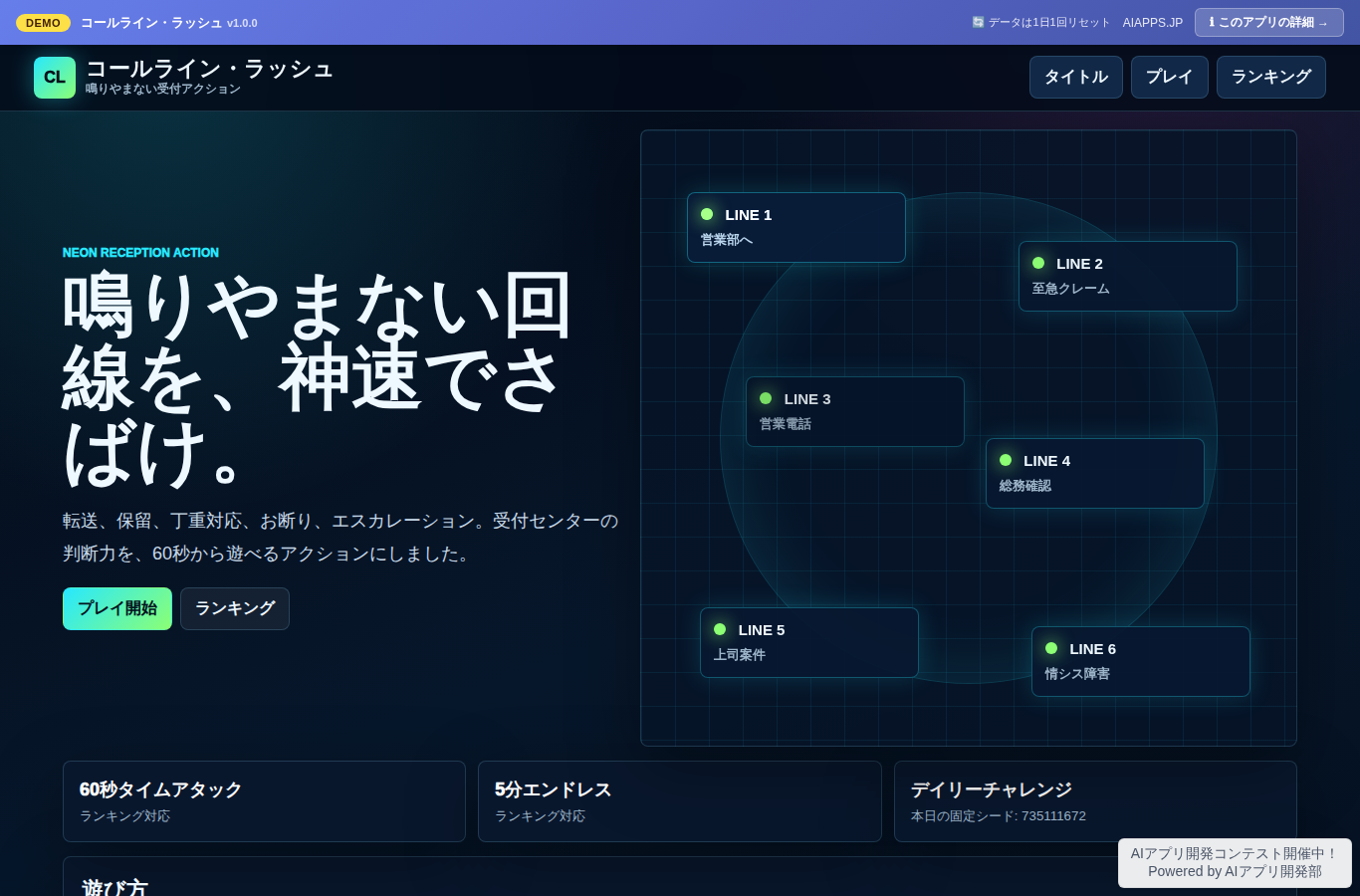Click the コールライン・ラッシュ header title
1360x896 pixels.
coord(209,69)
